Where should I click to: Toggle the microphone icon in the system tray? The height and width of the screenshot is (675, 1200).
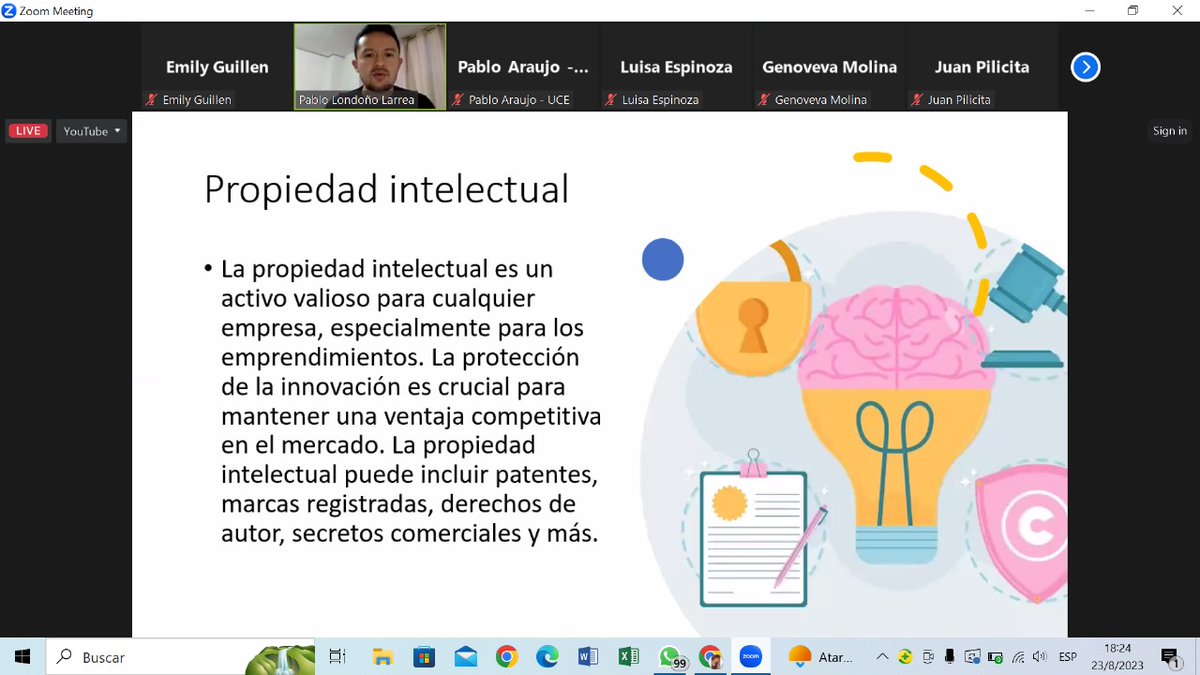(950, 657)
